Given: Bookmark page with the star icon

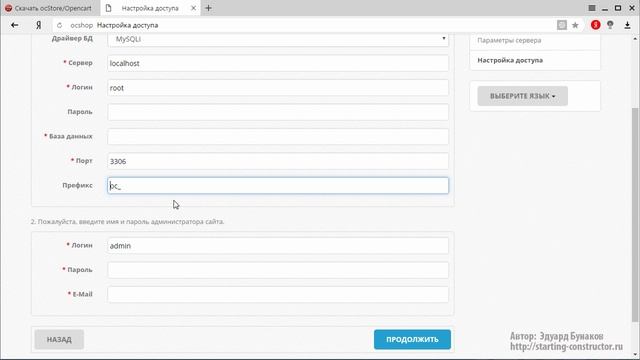Looking at the screenshot, I should (x=575, y=25).
